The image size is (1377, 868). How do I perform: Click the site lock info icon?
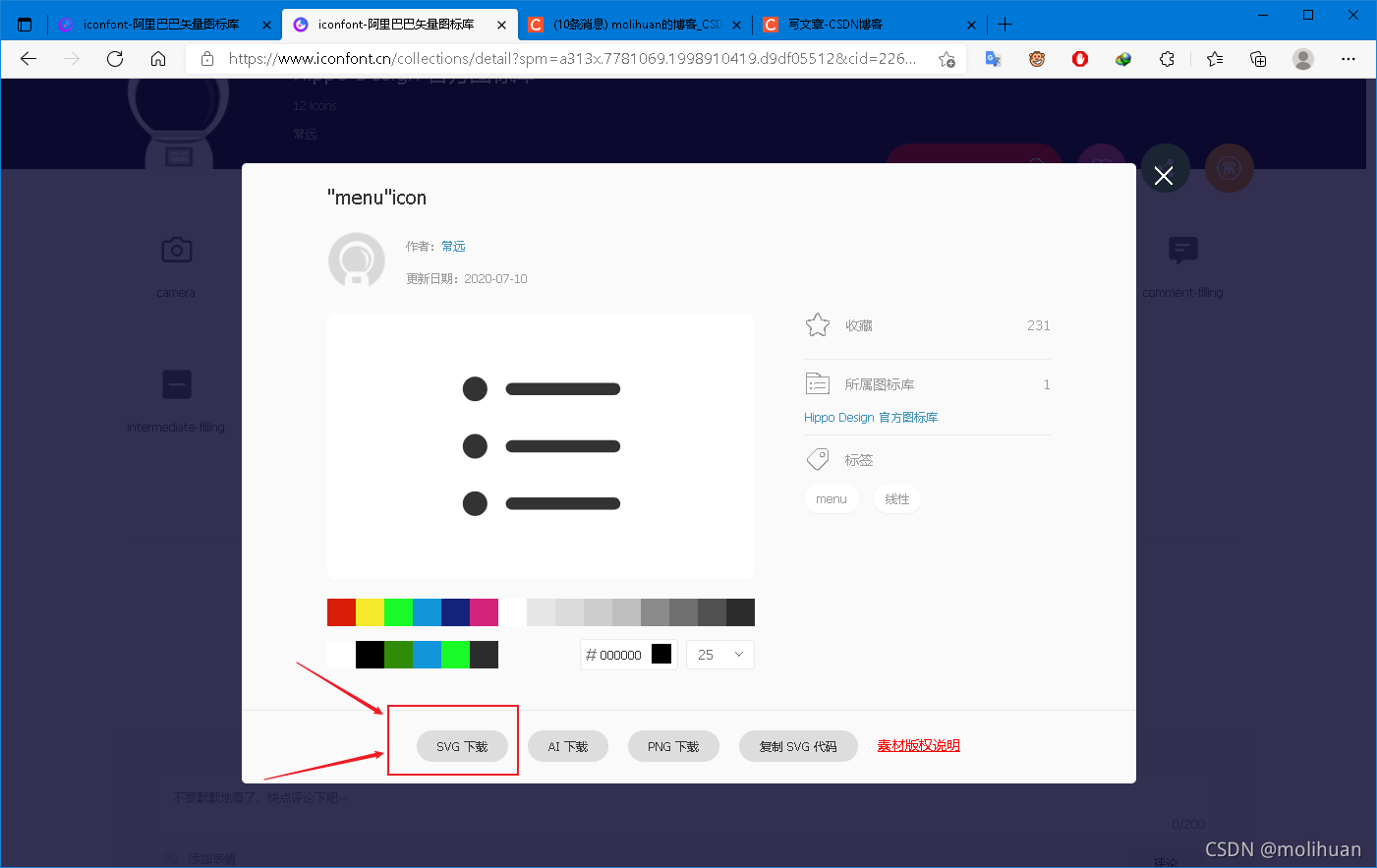(x=207, y=59)
